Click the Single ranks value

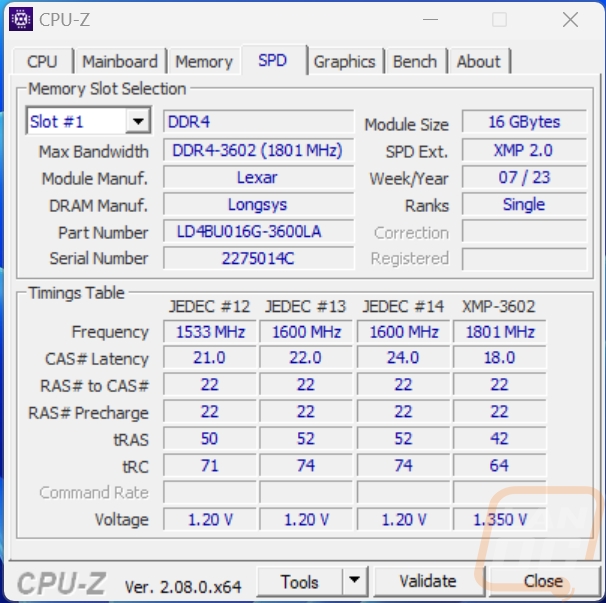[x=524, y=204]
